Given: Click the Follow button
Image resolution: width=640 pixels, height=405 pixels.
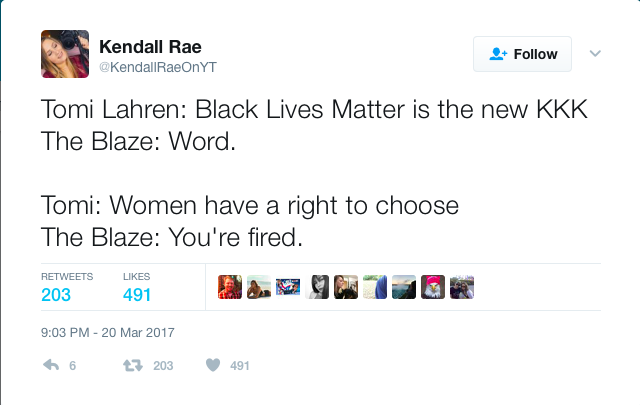Looking at the screenshot, I should [522, 54].
